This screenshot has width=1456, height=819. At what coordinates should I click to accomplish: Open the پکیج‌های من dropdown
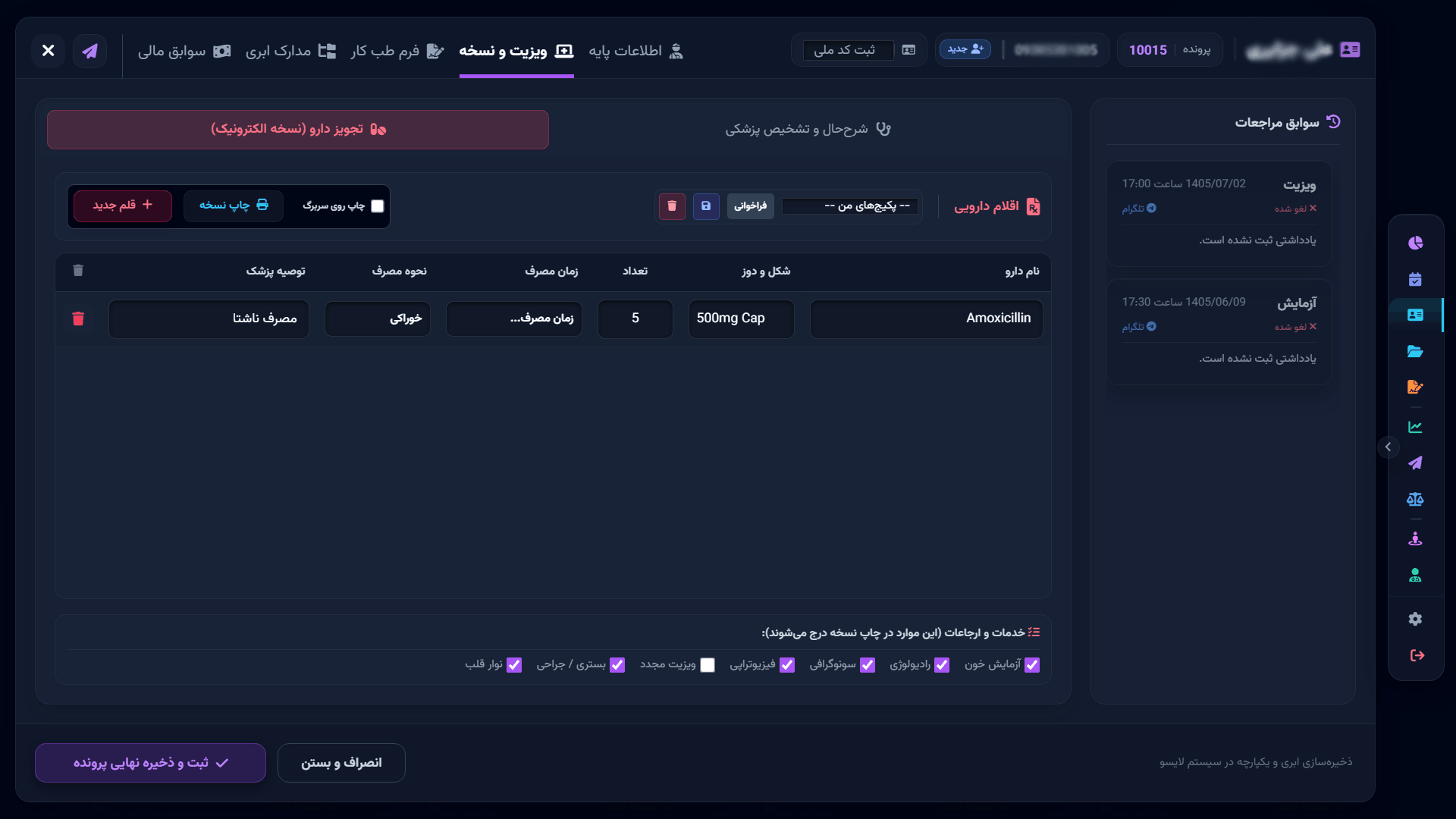click(x=850, y=206)
